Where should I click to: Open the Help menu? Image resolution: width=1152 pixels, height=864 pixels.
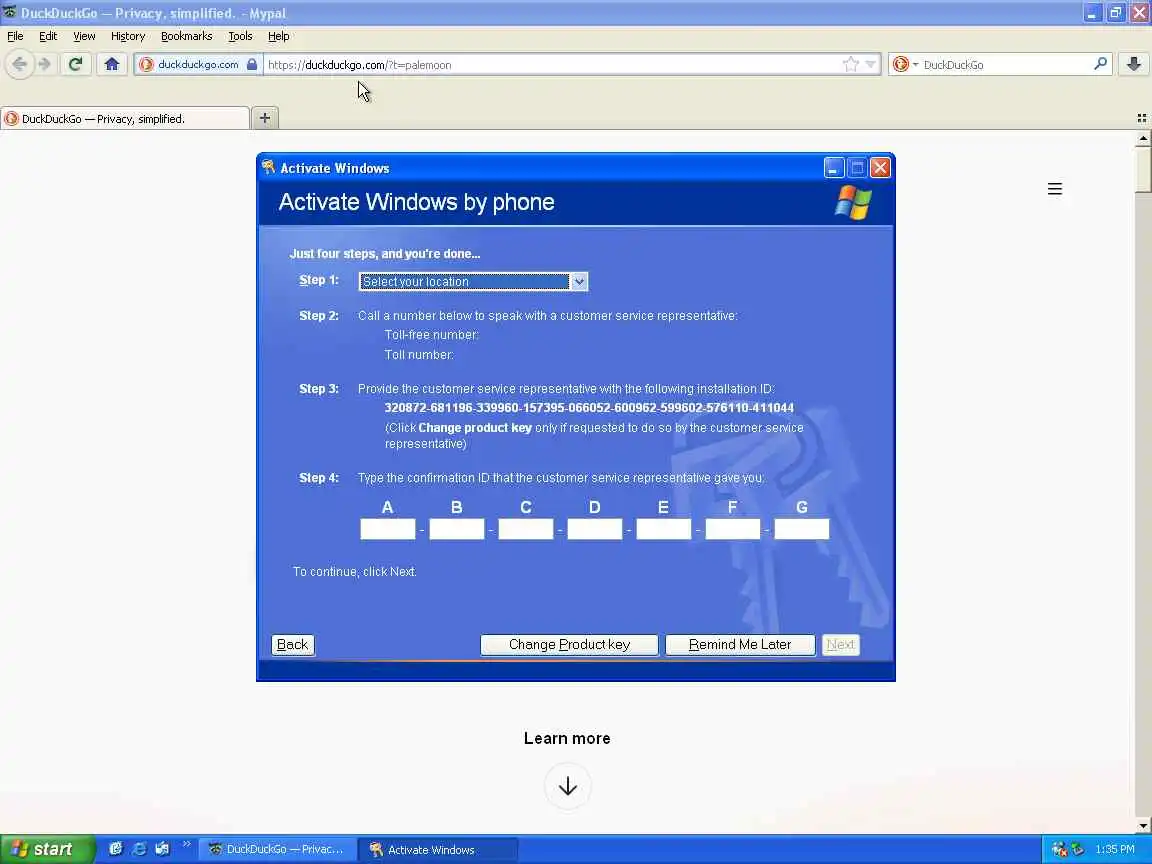click(x=278, y=36)
